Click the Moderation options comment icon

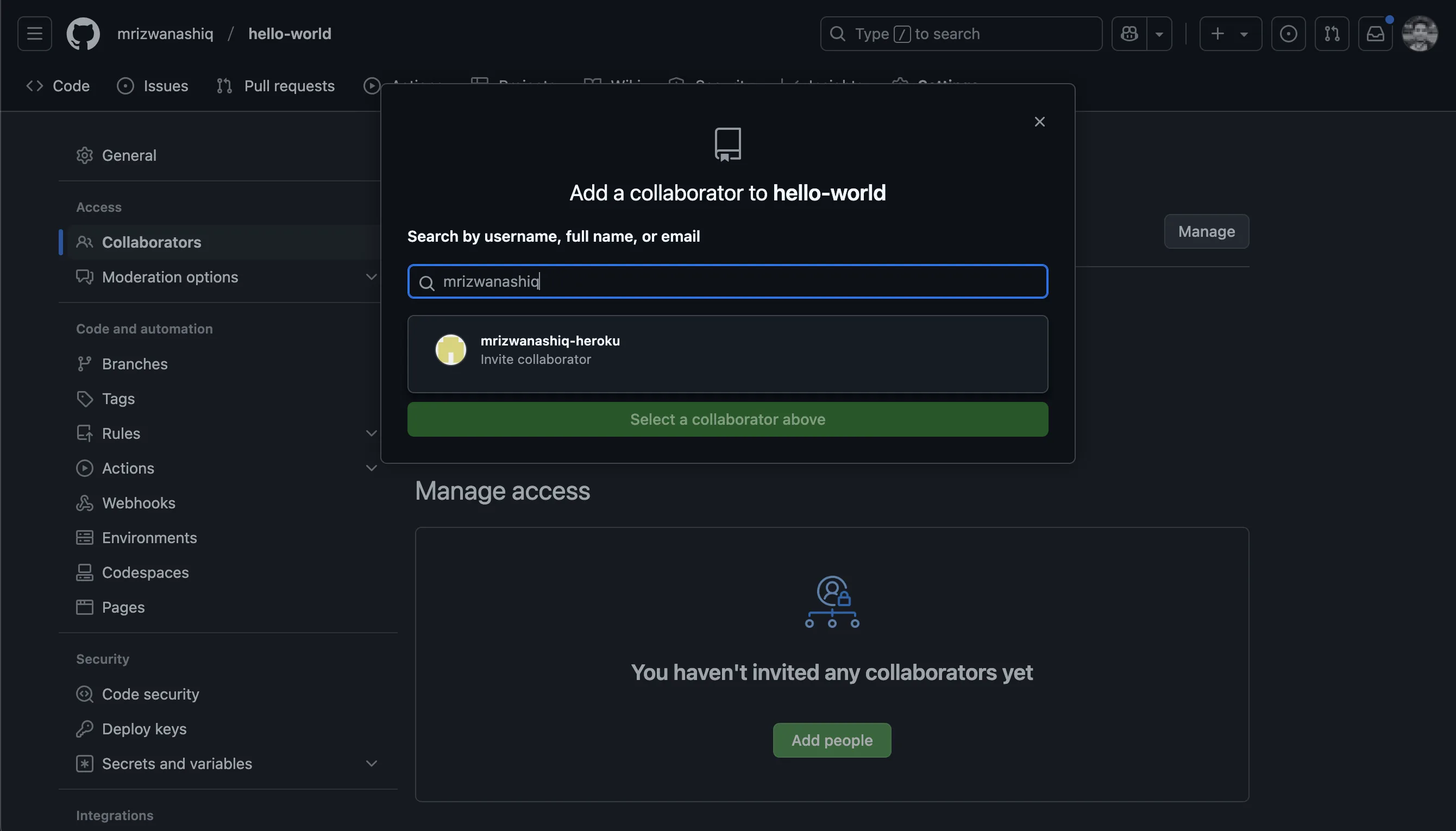(84, 277)
